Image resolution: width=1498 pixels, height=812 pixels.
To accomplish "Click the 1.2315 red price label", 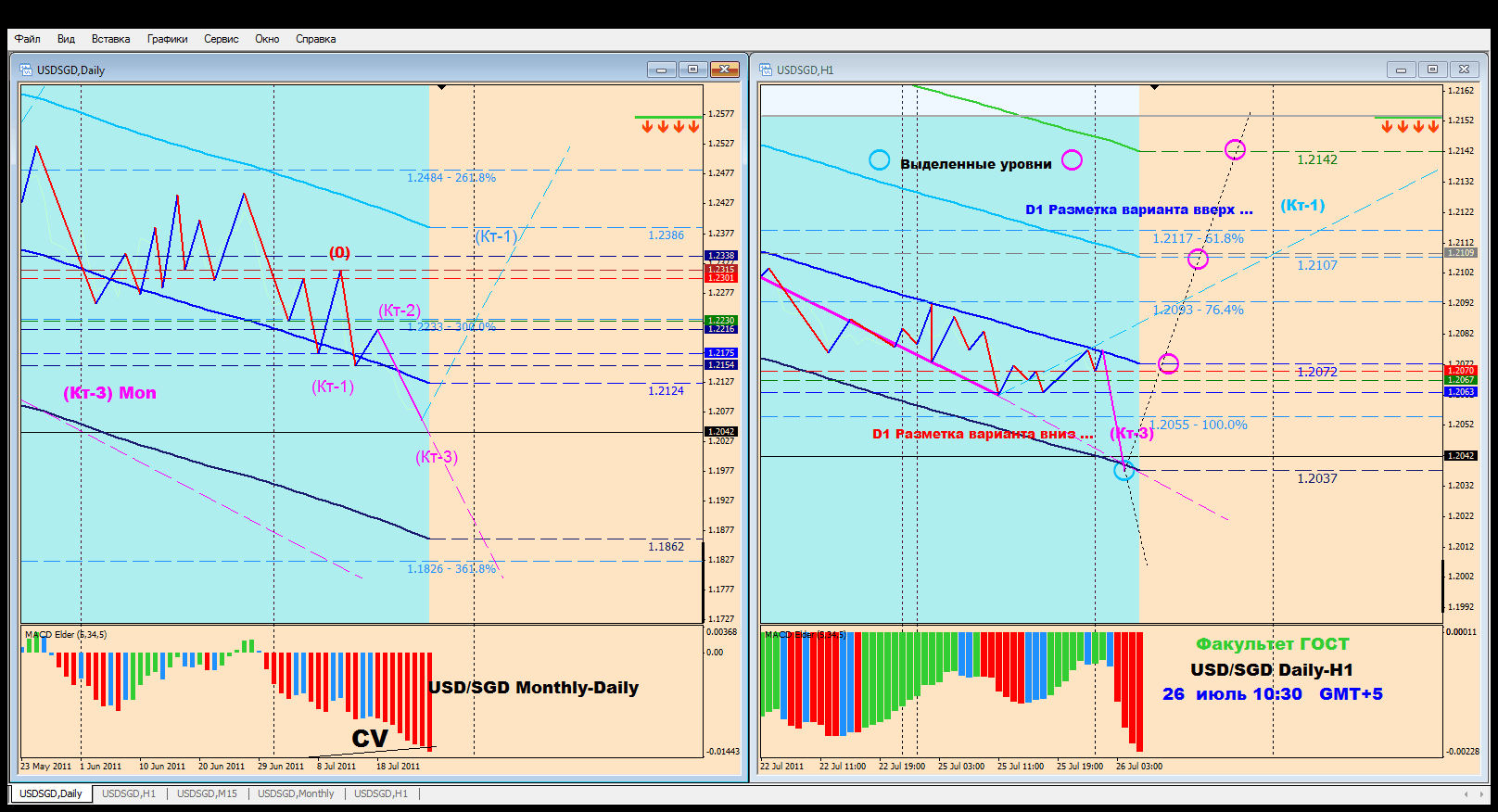I will [x=721, y=269].
